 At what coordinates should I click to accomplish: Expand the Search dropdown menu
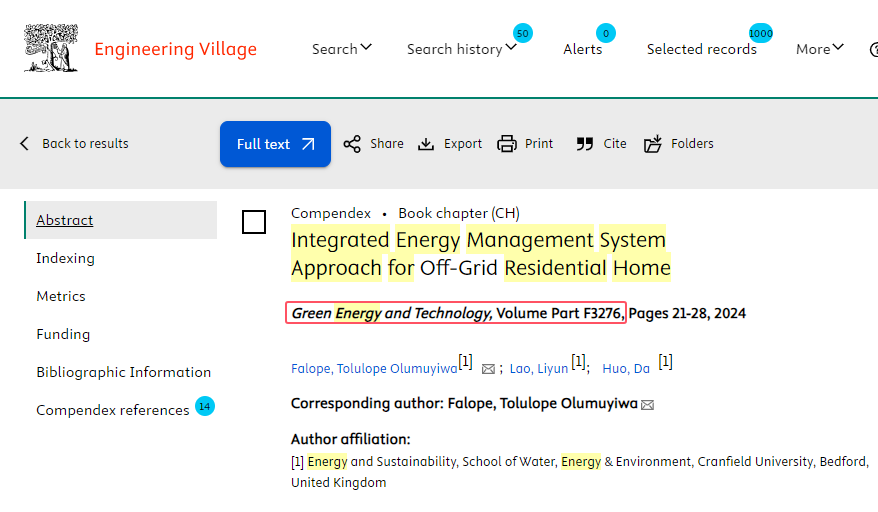tap(341, 49)
